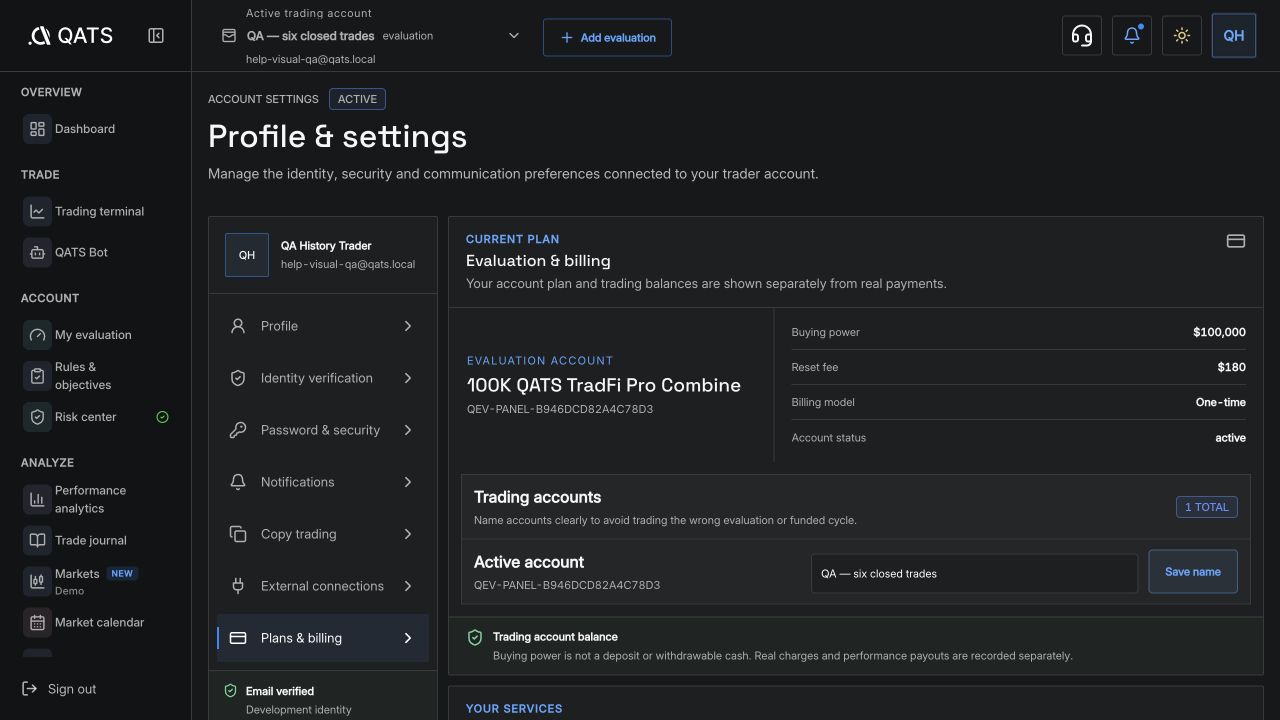1280x720 pixels.
Task: Click the $180 reset fee value
Action: pyautogui.click(x=1231, y=367)
